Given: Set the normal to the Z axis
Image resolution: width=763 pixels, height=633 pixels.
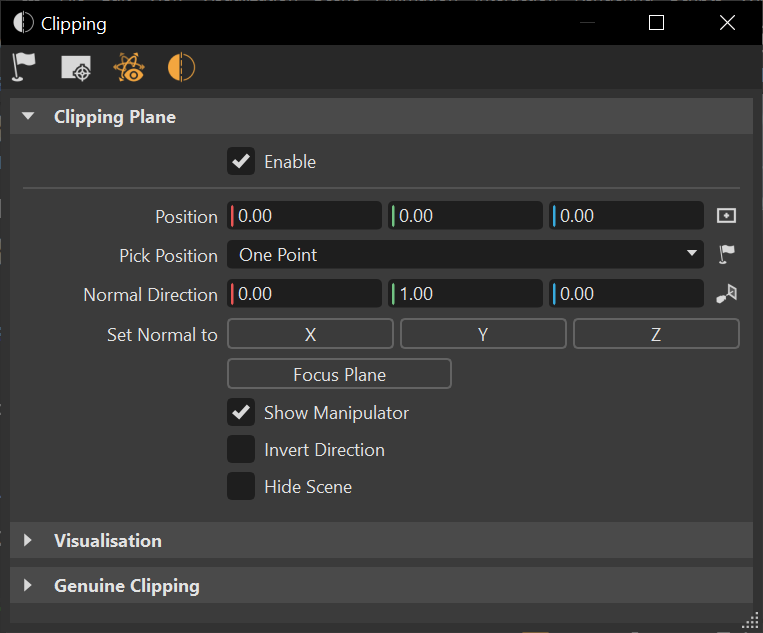Looking at the screenshot, I should (x=656, y=335).
